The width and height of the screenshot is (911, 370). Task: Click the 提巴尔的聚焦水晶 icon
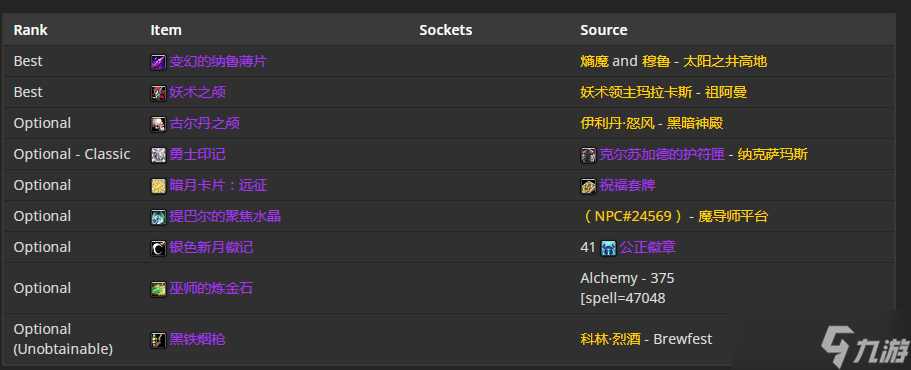(158, 217)
